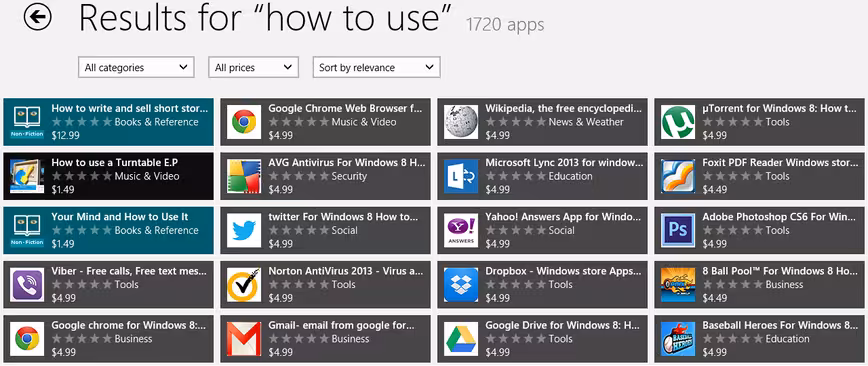Open the Sort by relevance dropdown

tap(376, 68)
